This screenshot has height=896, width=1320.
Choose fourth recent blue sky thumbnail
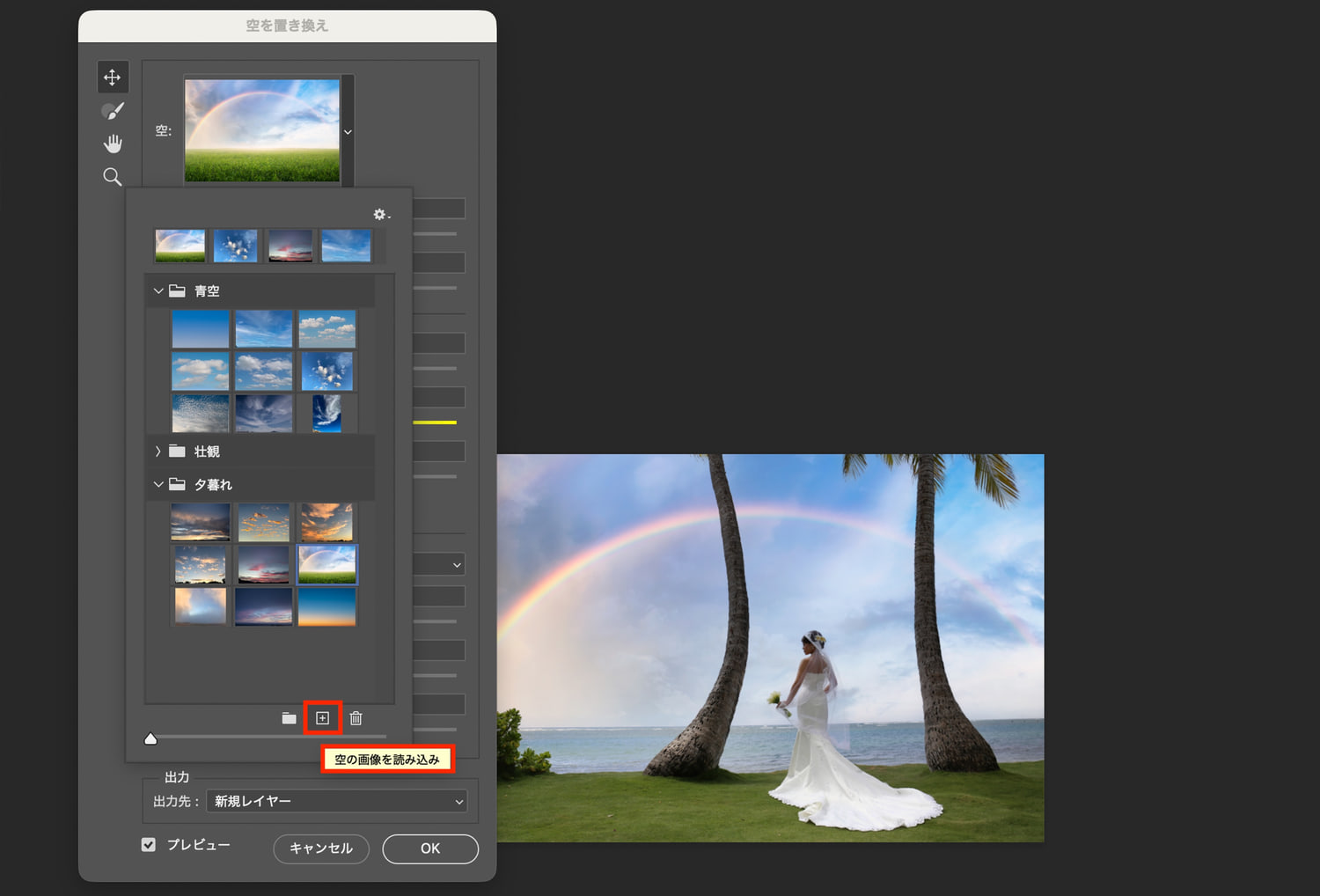click(346, 246)
